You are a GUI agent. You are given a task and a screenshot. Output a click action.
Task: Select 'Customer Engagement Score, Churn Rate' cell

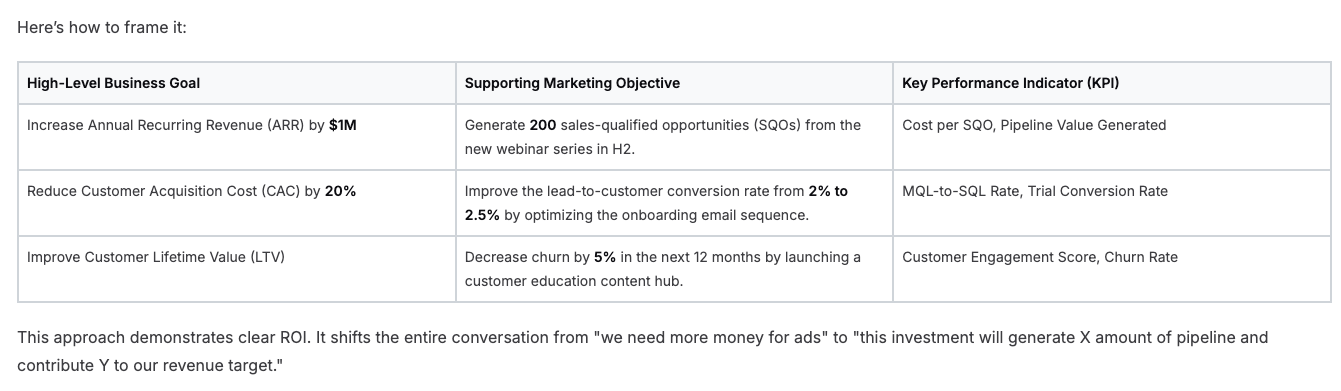pos(1112,269)
